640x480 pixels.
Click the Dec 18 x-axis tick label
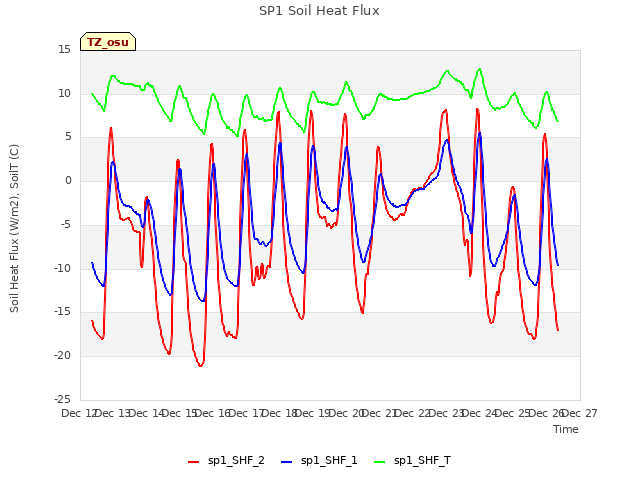(279, 413)
